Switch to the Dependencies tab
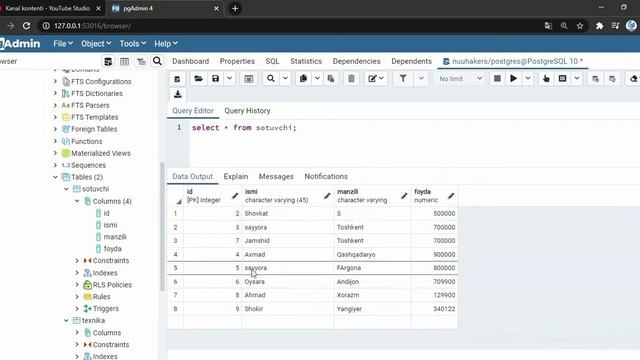The image size is (640, 360). [356, 61]
